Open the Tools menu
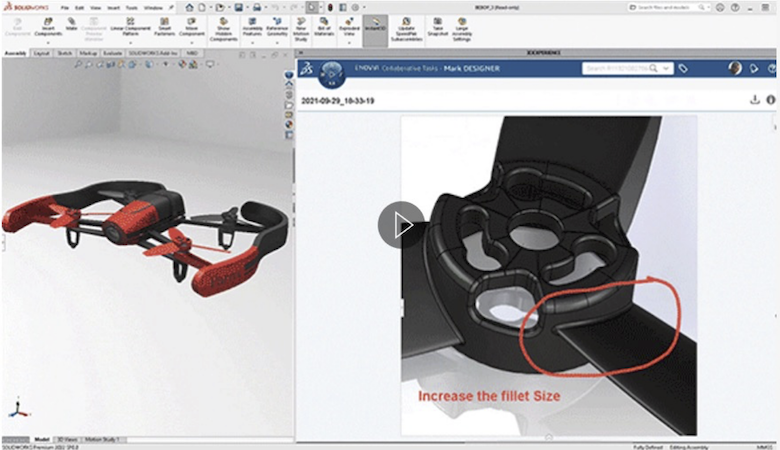The height and width of the screenshot is (450, 780). [x=132, y=7]
